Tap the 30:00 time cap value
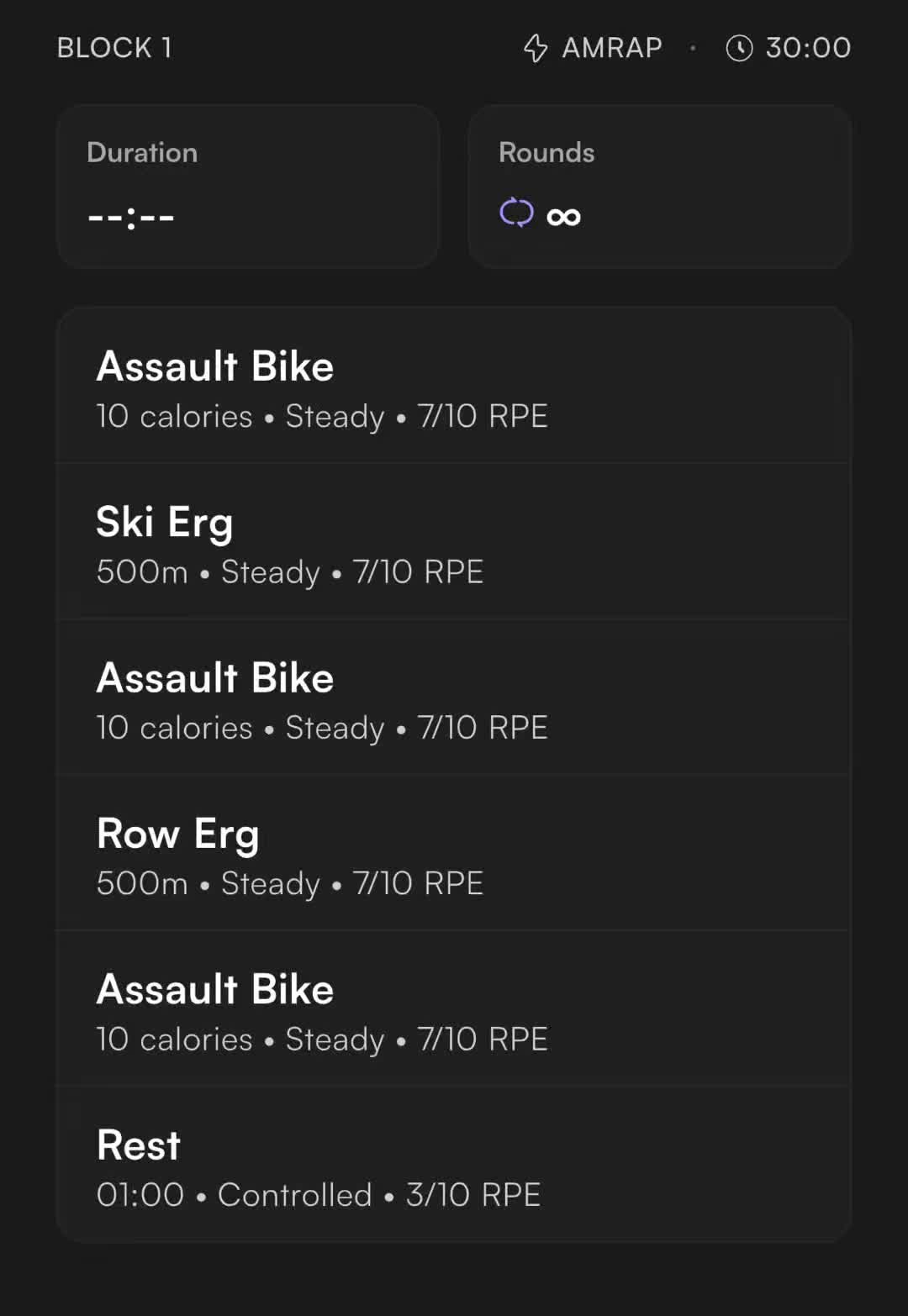908x1316 pixels. coord(808,48)
